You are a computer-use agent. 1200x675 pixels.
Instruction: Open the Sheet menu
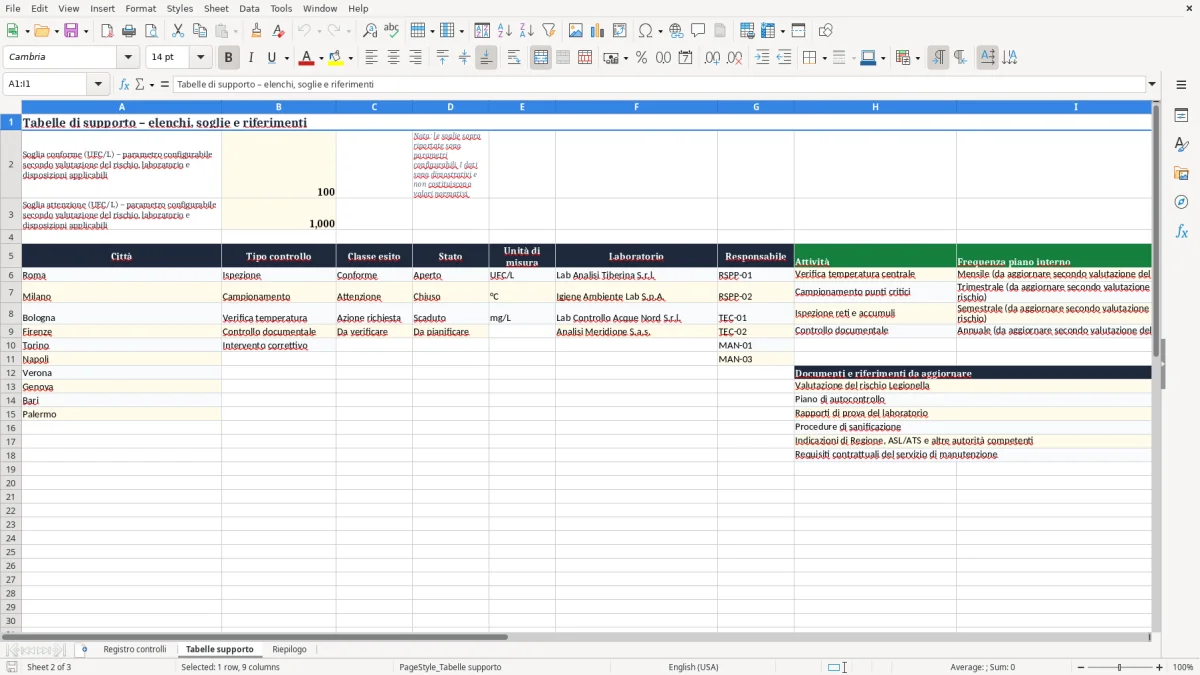pyautogui.click(x=216, y=8)
